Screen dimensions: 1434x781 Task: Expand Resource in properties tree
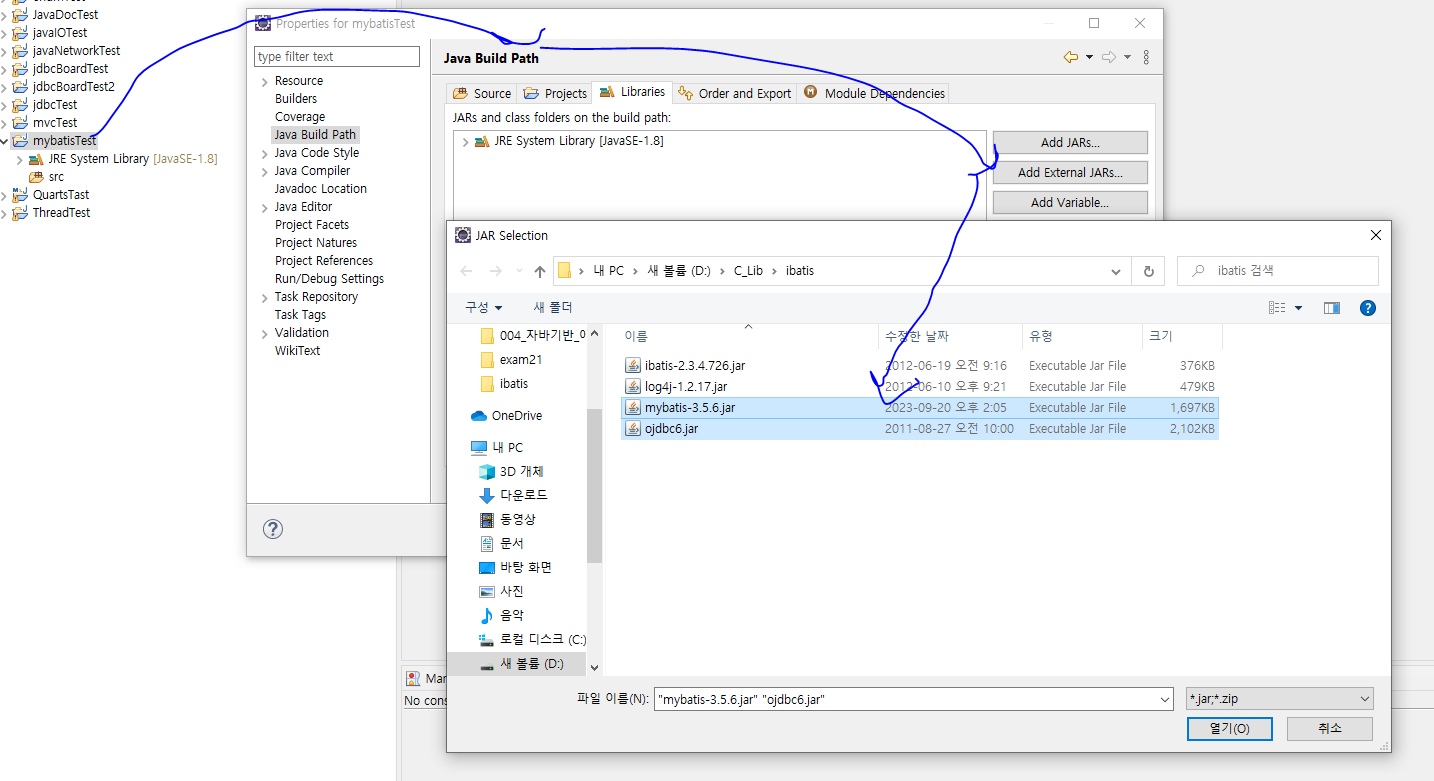(265, 82)
